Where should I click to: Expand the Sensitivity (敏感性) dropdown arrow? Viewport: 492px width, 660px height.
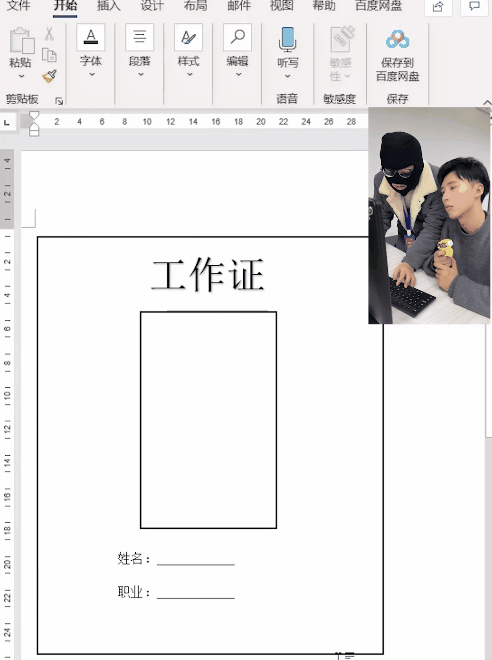(348, 76)
